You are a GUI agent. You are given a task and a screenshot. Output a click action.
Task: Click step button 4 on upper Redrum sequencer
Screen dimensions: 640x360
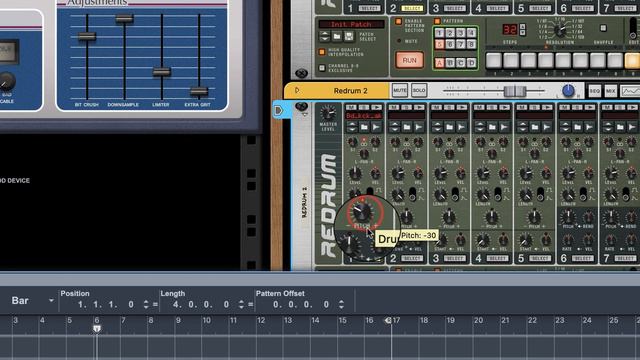pos(545,60)
